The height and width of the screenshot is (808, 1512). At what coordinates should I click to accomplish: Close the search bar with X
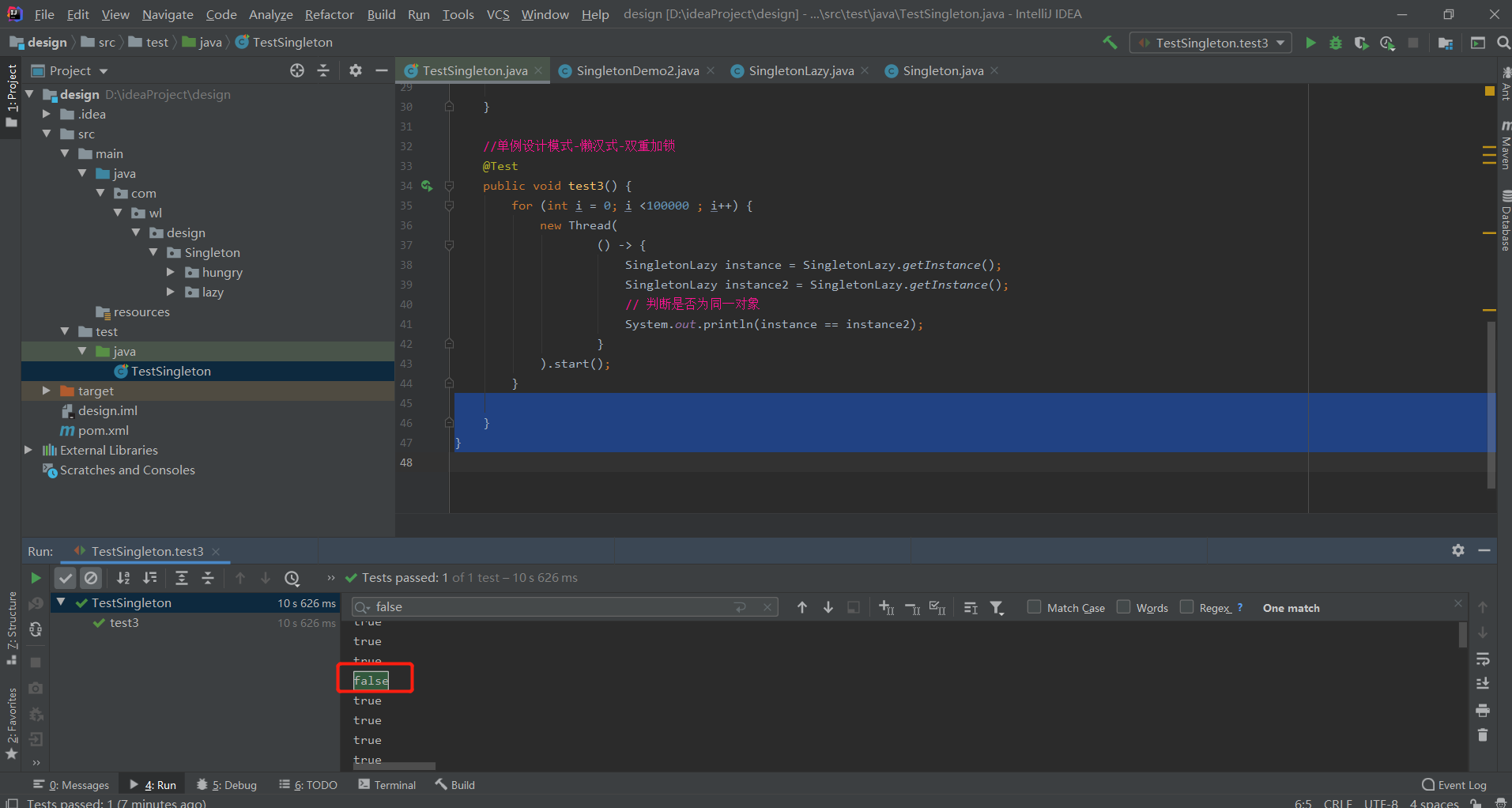tap(1458, 603)
